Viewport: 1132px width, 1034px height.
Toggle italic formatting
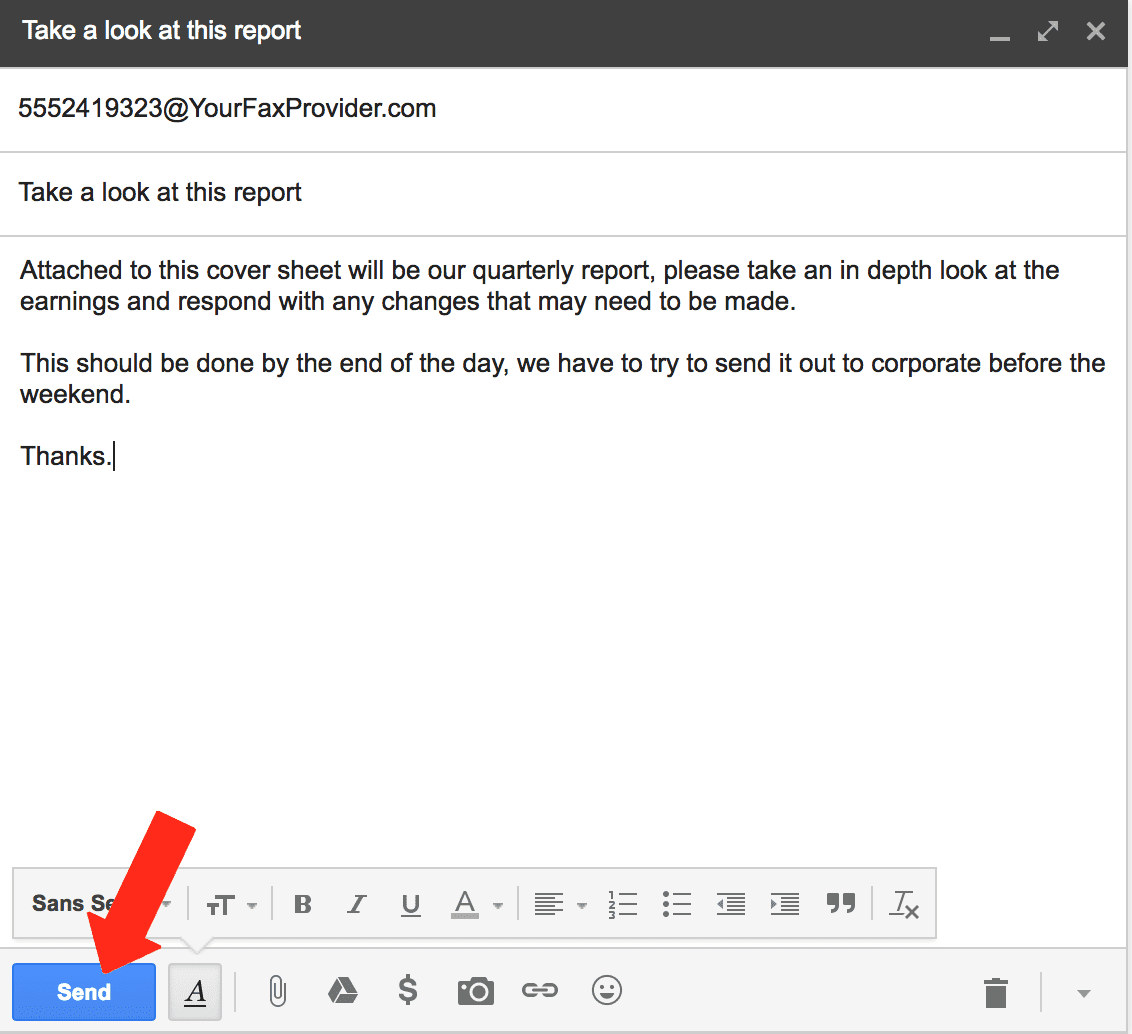click(x=356, y=903)
